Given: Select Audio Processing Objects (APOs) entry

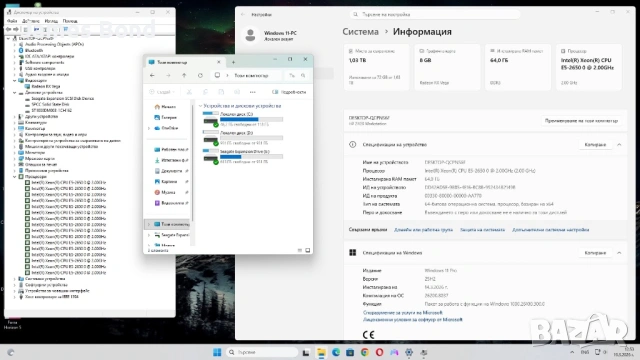Looking at the screenshot, I should pos(54,44).
